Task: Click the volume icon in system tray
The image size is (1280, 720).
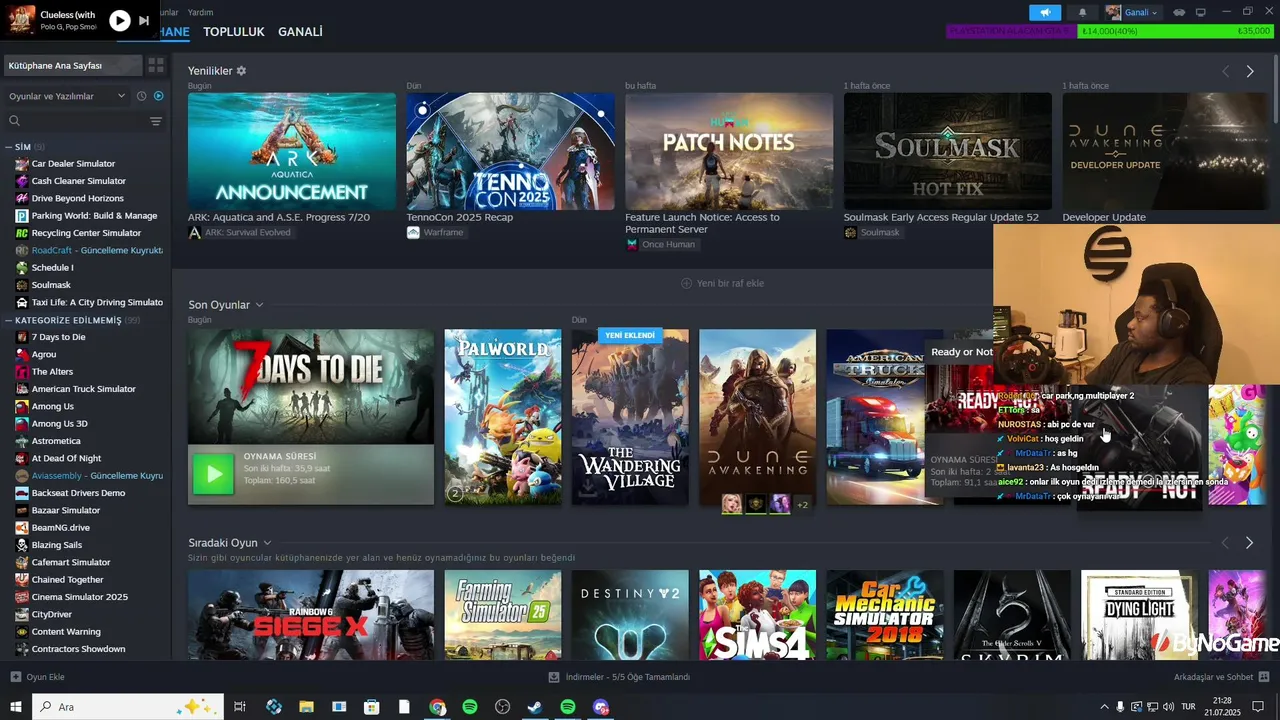Action: tap(1169, 707)
